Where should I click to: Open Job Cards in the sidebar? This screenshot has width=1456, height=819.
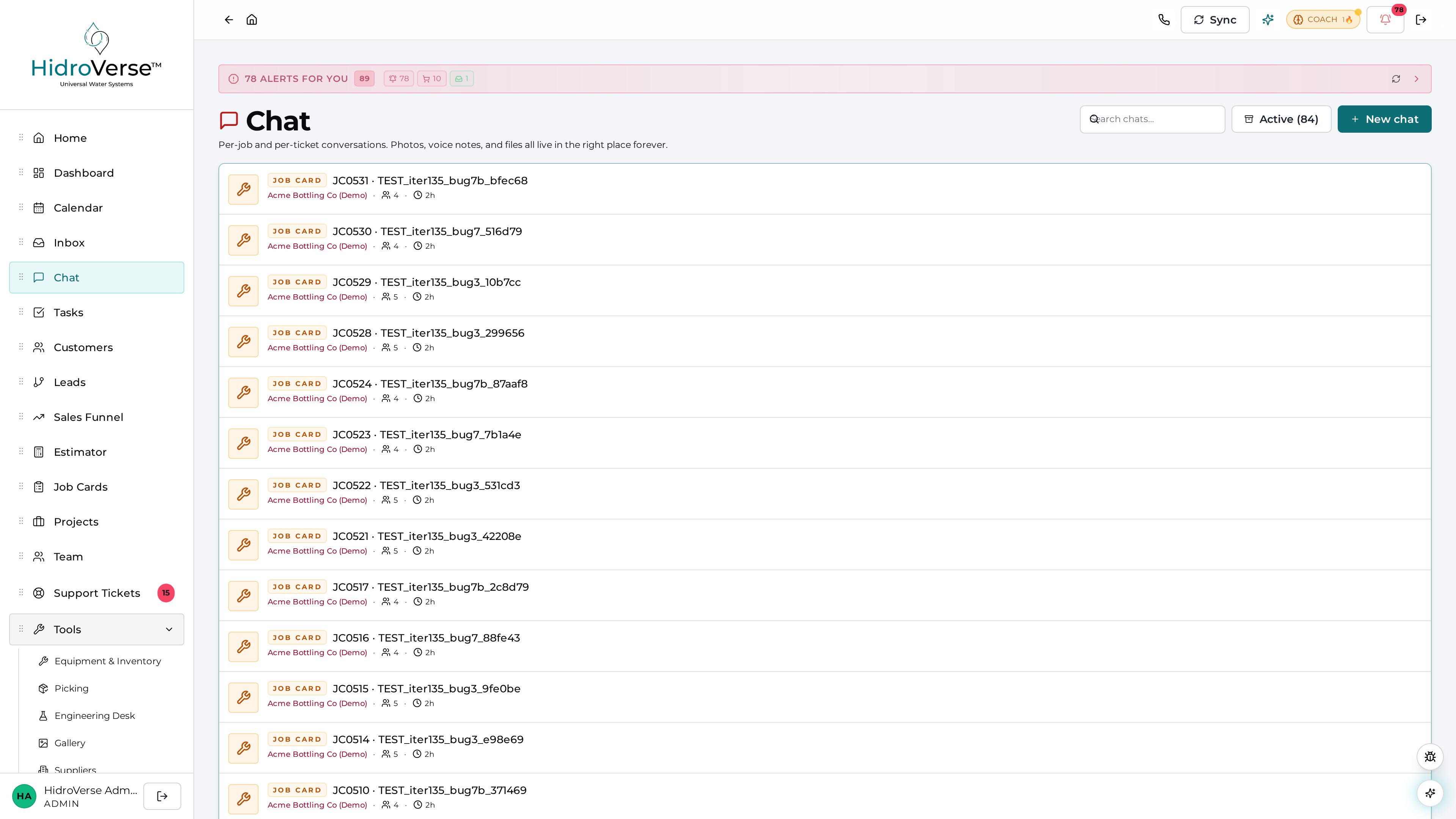coord(97,486)
